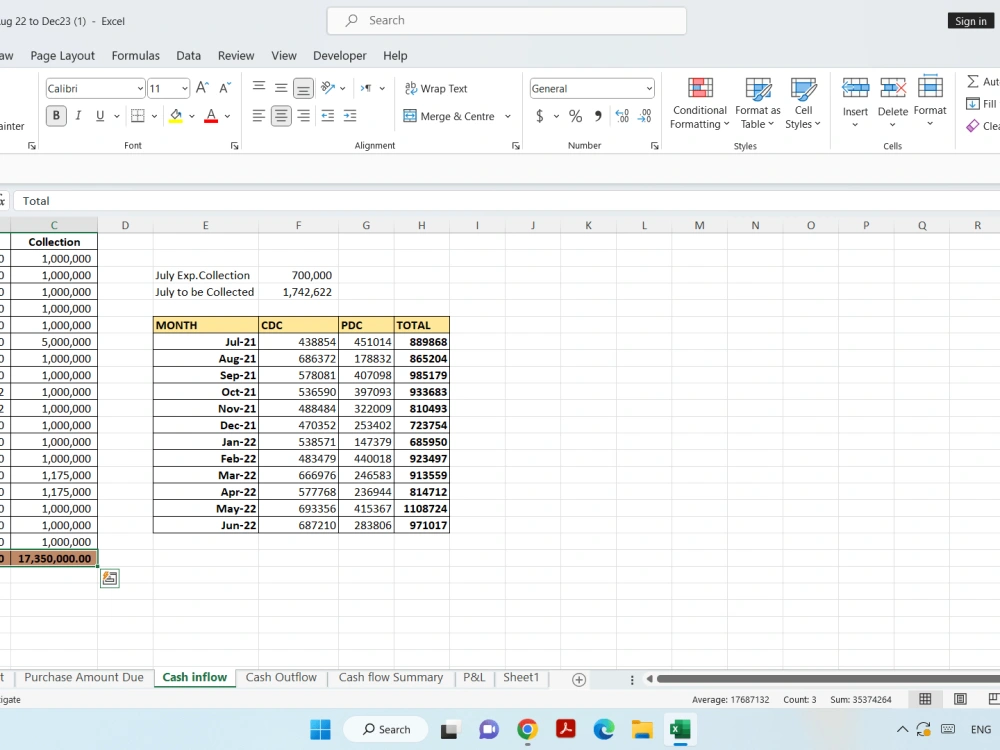Toggle Underline formatting
Screen dimensions: 1000x750
99,115
